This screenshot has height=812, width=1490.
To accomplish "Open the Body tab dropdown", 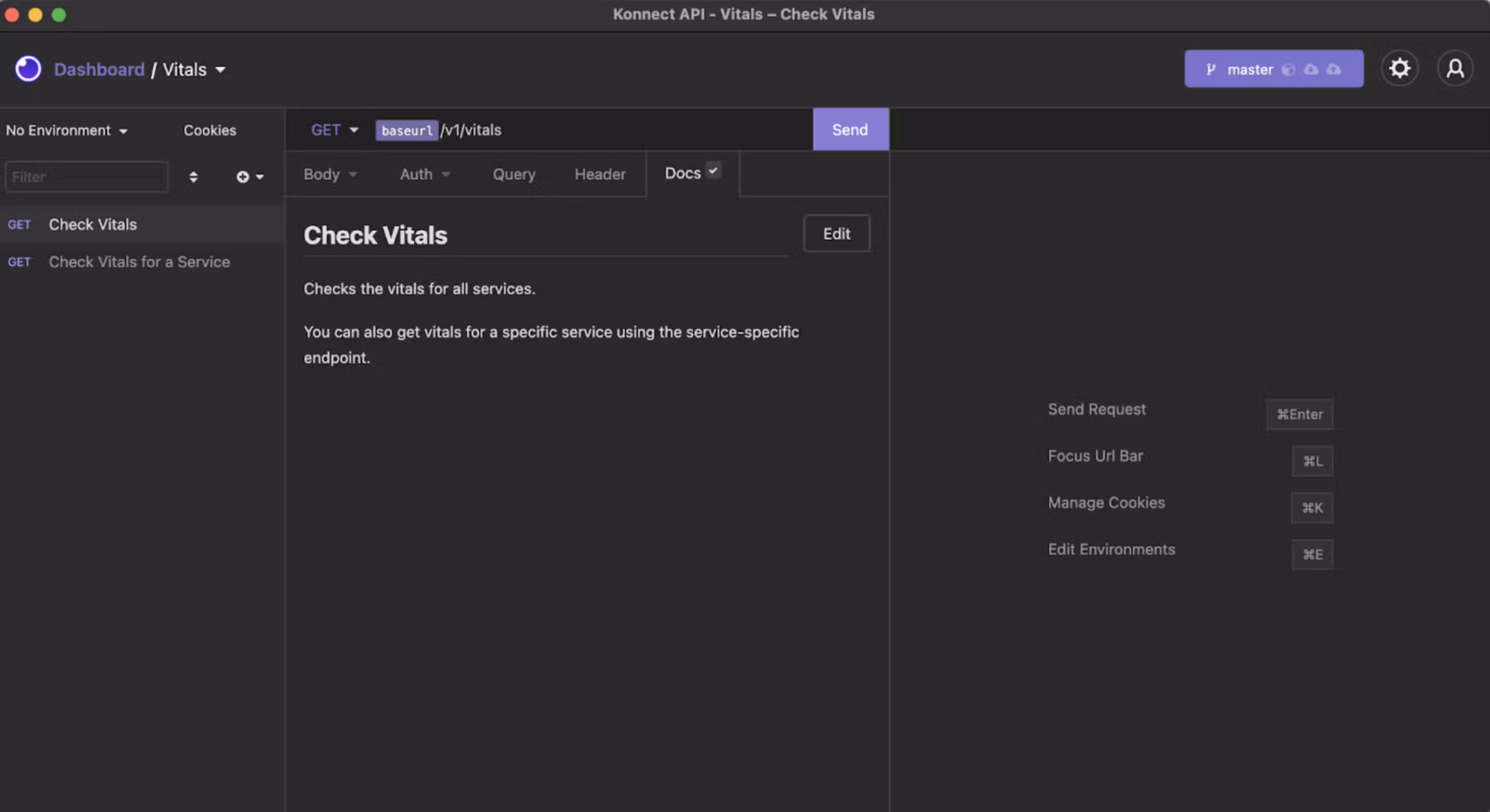I will [x=330, y=174].
